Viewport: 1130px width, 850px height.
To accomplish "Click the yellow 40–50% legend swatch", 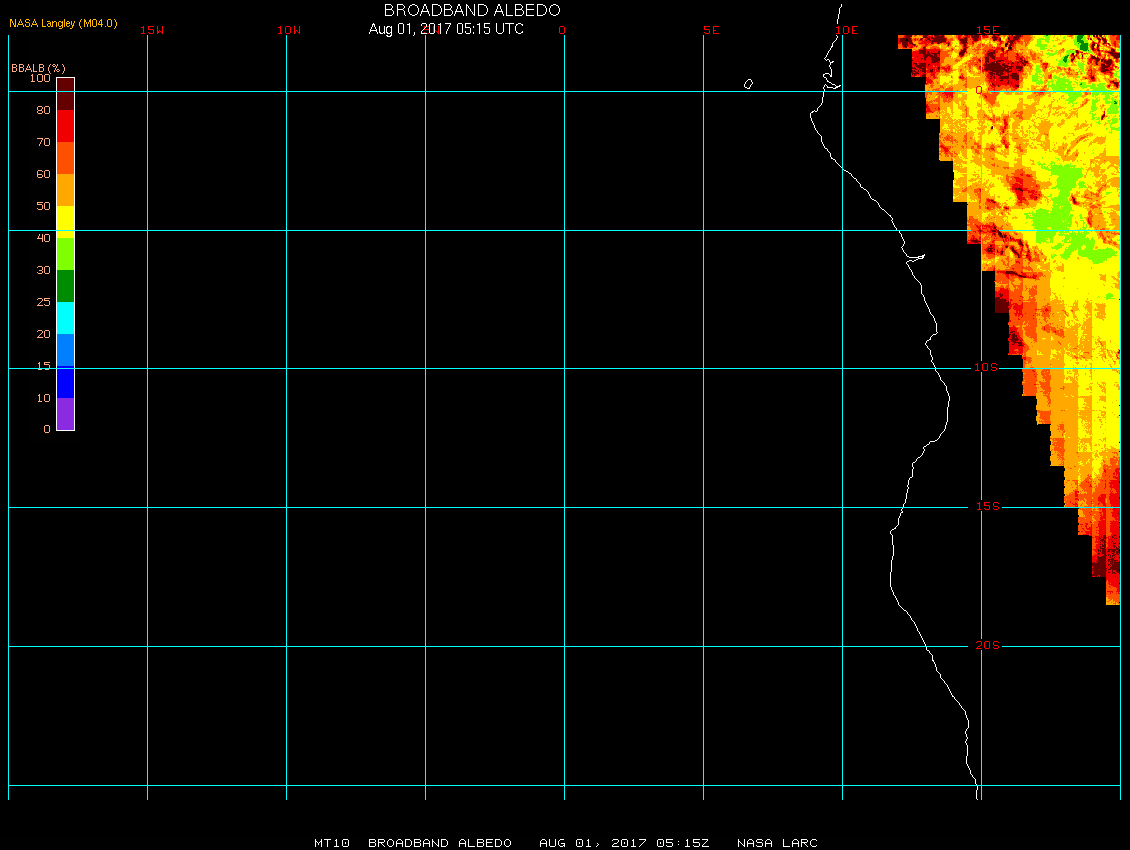I will point(66,222).
